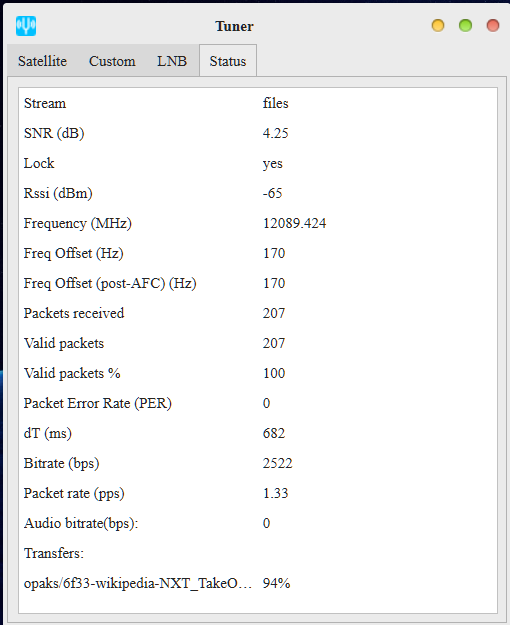Close the Tuner window with red button
510x625 pixels.
pos(493,26)
